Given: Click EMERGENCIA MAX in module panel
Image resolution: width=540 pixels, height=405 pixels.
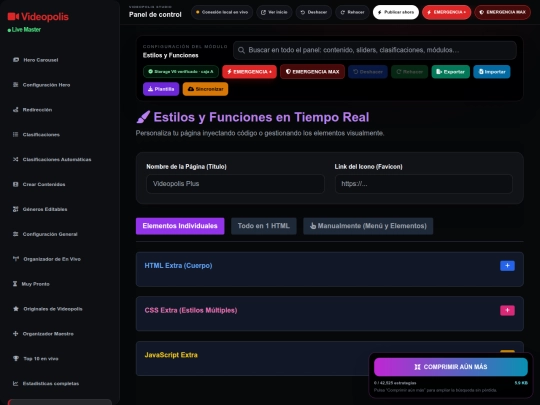Looking at the screenshot, I should [x=312, y=72].
